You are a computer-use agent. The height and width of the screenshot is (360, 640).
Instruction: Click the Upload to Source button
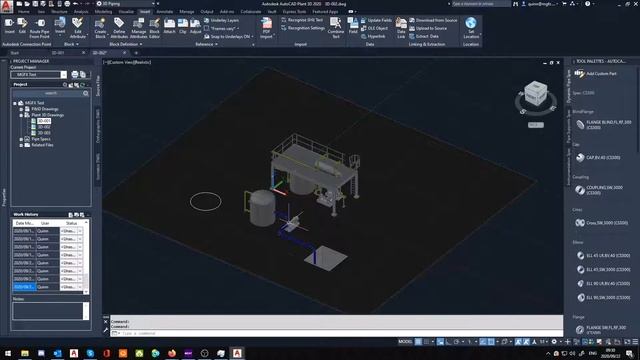coord(428,28)
